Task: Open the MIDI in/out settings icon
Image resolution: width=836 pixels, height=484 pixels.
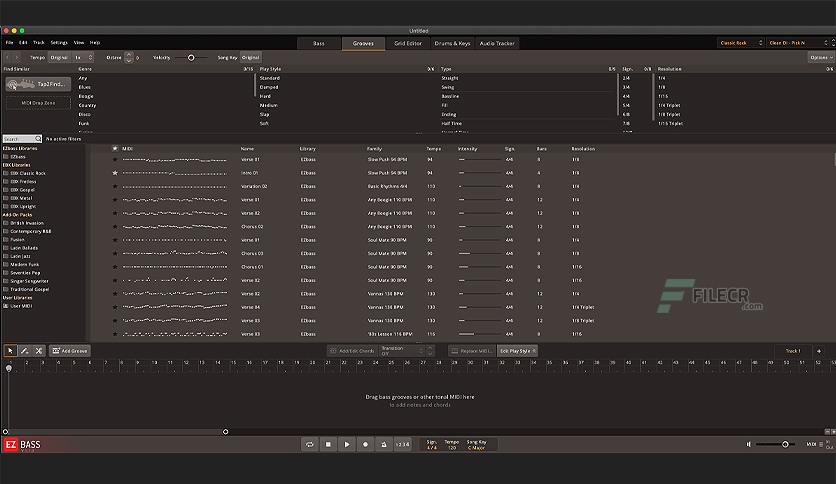Action: pyautogui.click(x=821, y=444)
